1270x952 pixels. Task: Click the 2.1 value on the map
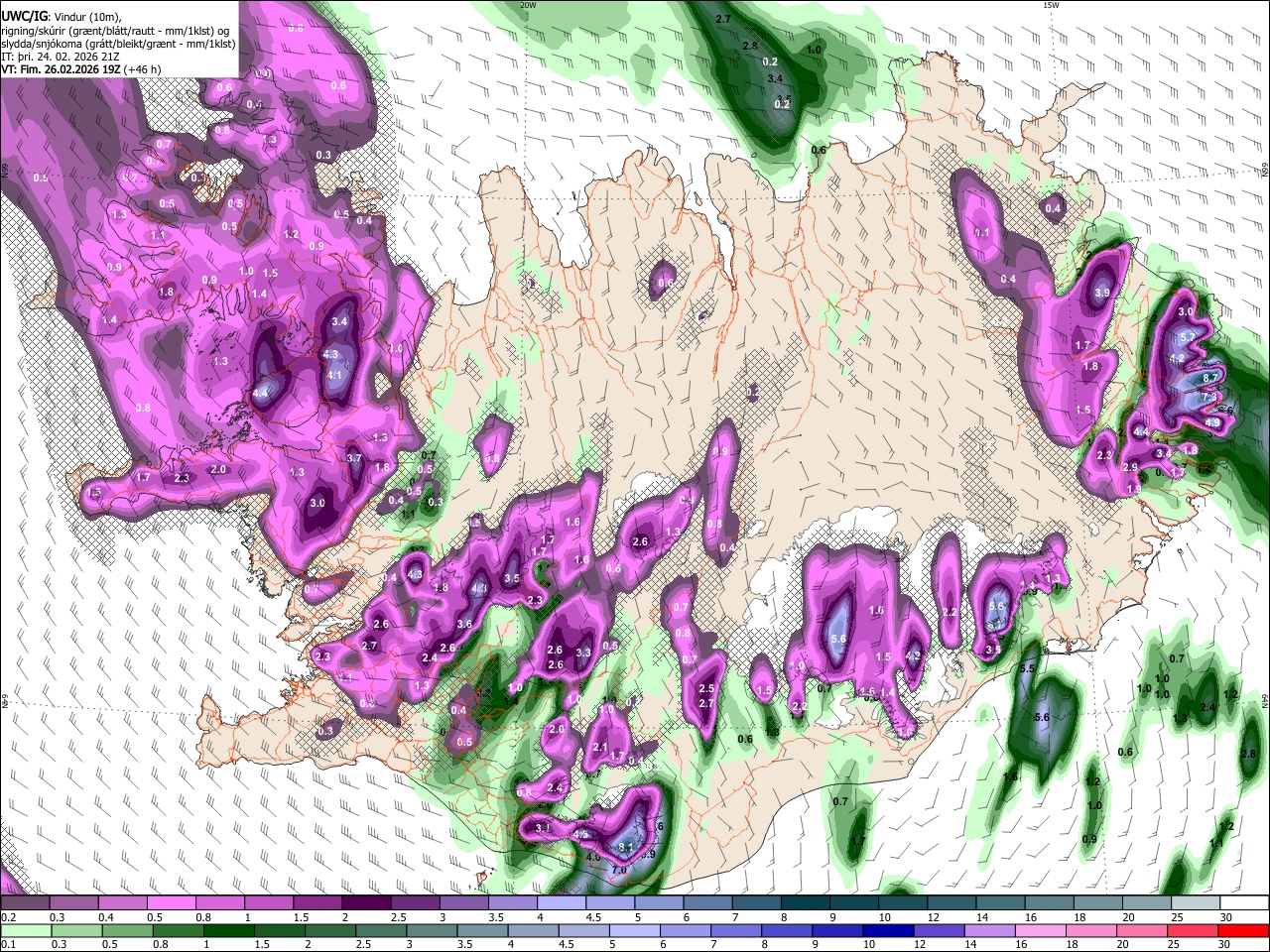pos(599,748)
